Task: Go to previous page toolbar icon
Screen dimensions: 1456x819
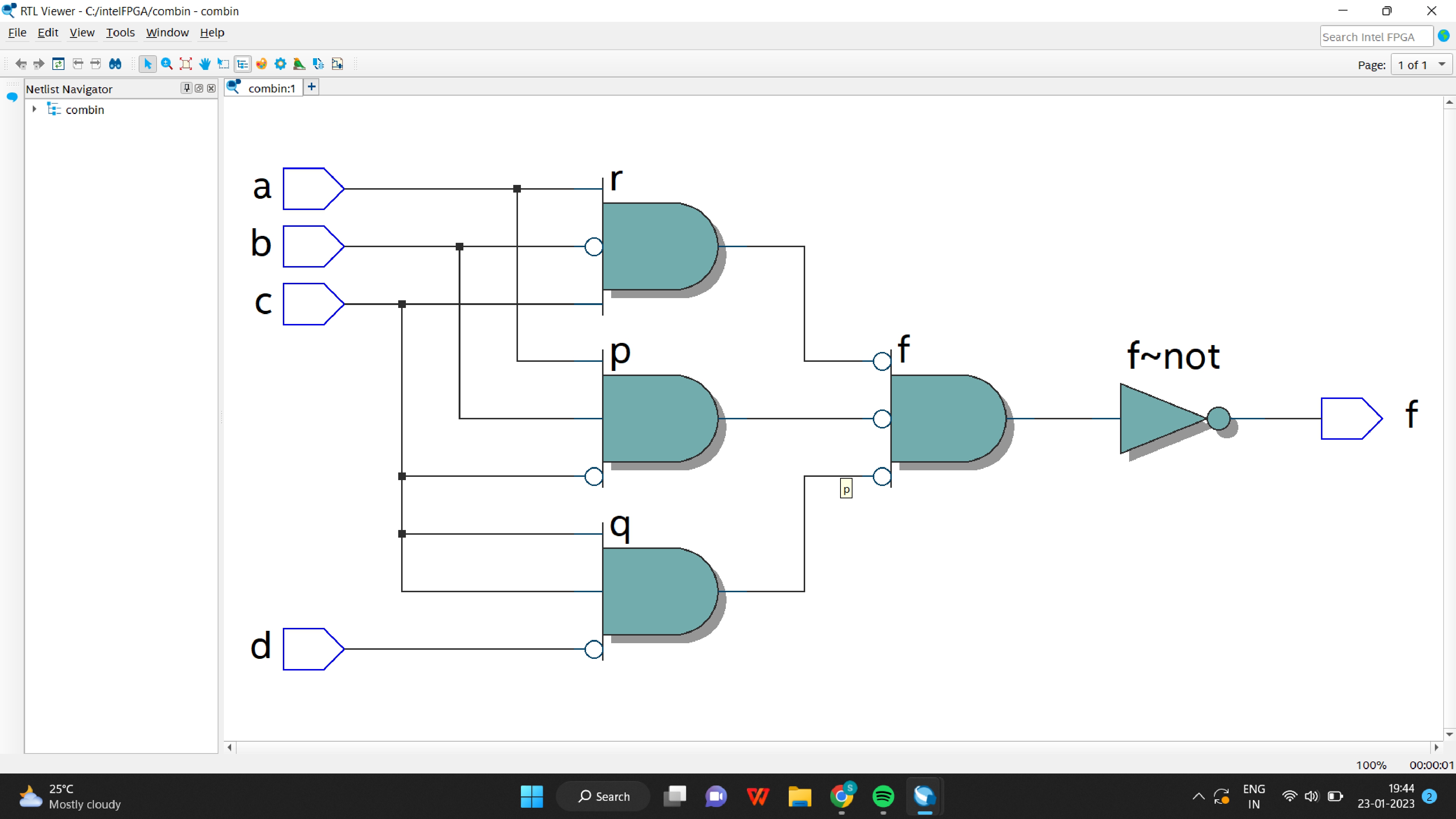Action: tap(78, 64)
